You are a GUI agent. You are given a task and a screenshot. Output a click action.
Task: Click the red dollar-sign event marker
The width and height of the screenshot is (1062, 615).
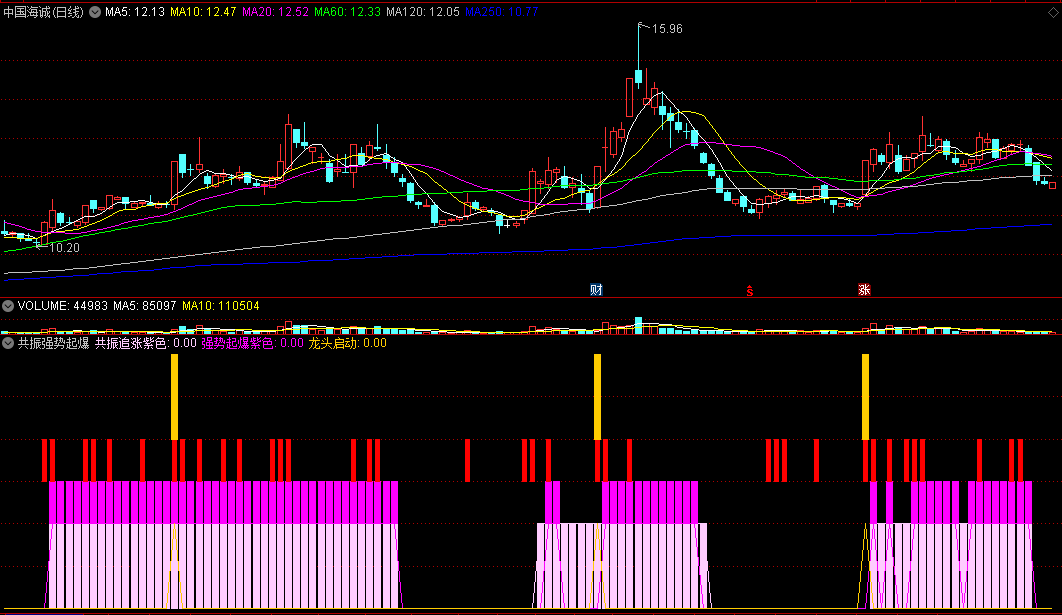coord(749,291)
